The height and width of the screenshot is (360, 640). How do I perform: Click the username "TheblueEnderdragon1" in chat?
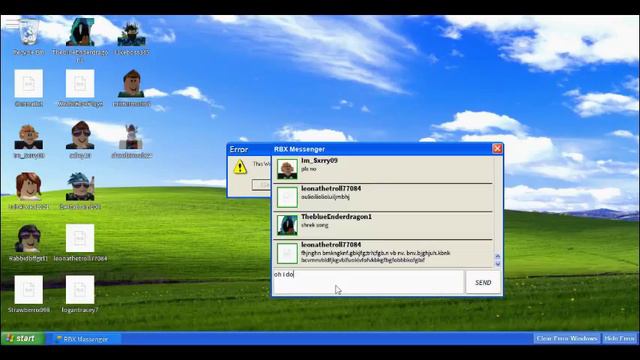coord(336,217)
